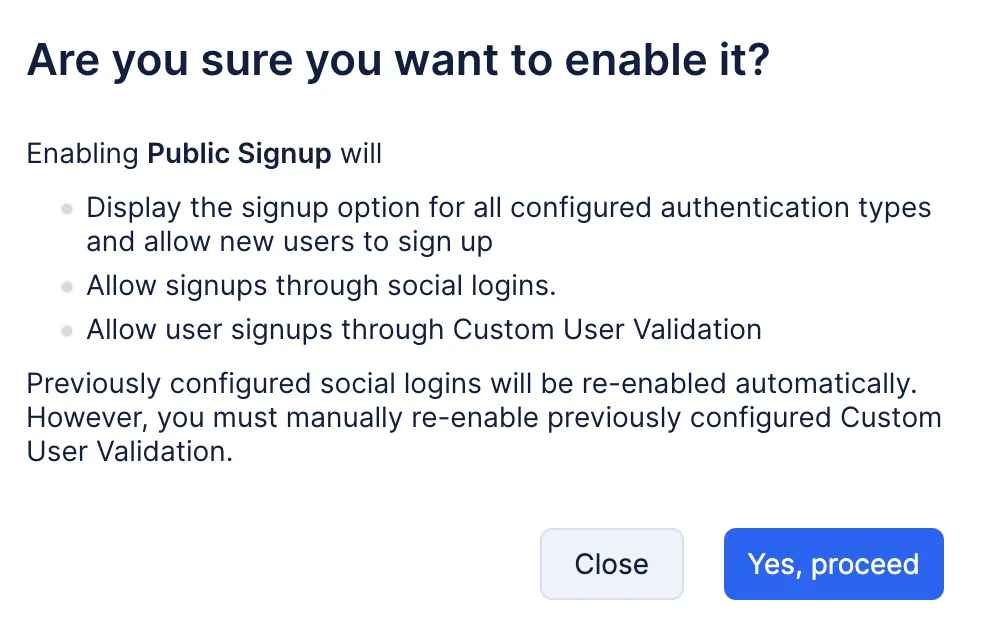Click Allow signups through social logins text

[320, 286]
